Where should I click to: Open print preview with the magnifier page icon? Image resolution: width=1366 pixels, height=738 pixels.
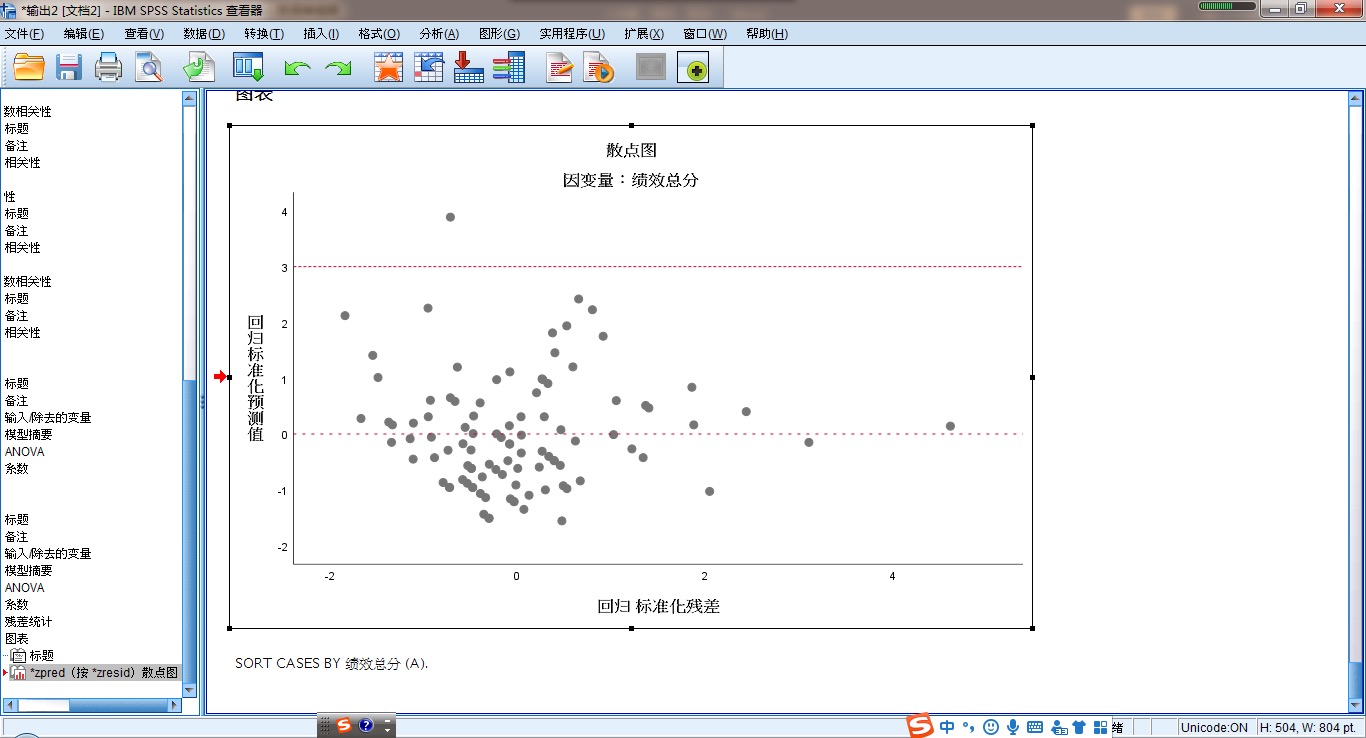[149, 67]
